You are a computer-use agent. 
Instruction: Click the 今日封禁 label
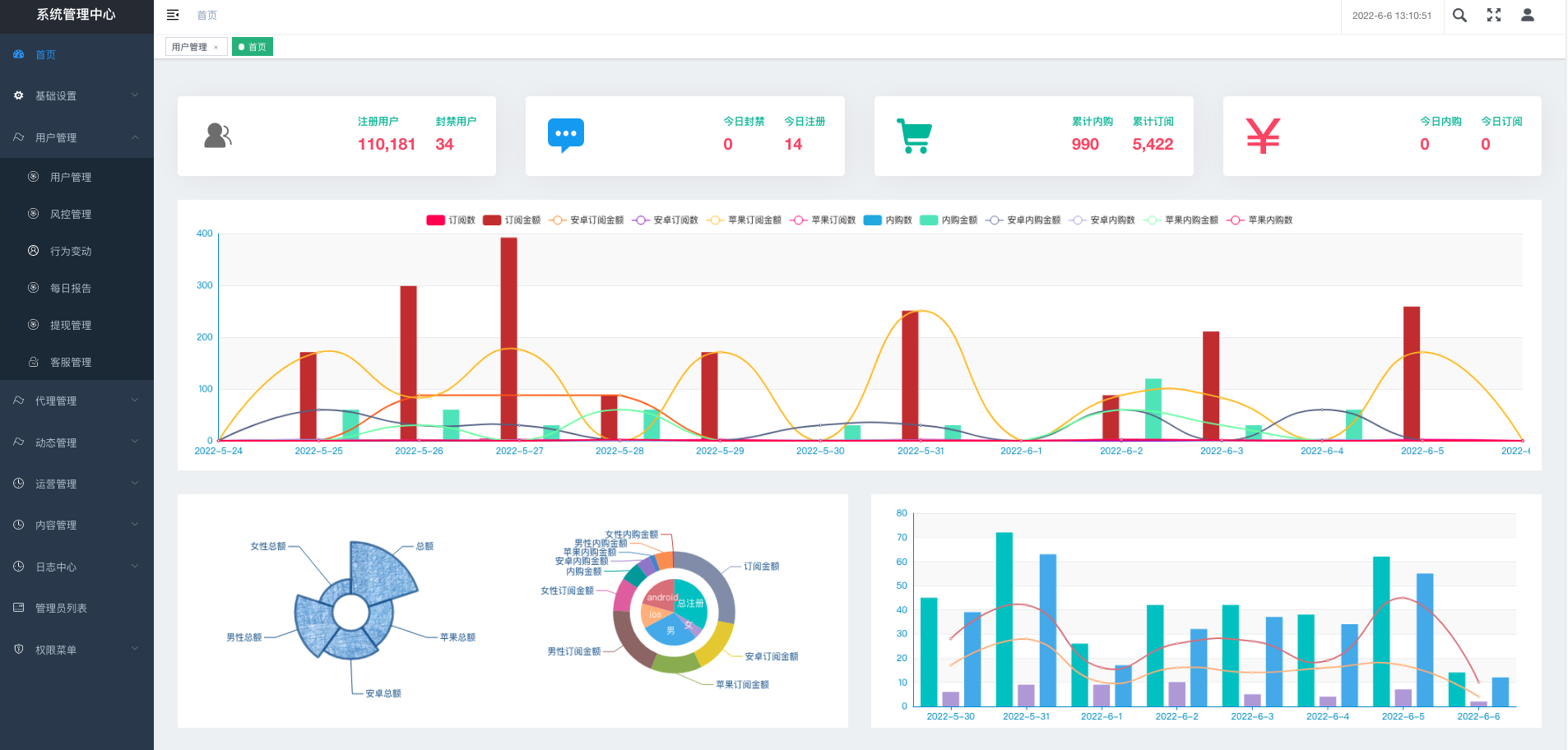click(x=744, y=121)
